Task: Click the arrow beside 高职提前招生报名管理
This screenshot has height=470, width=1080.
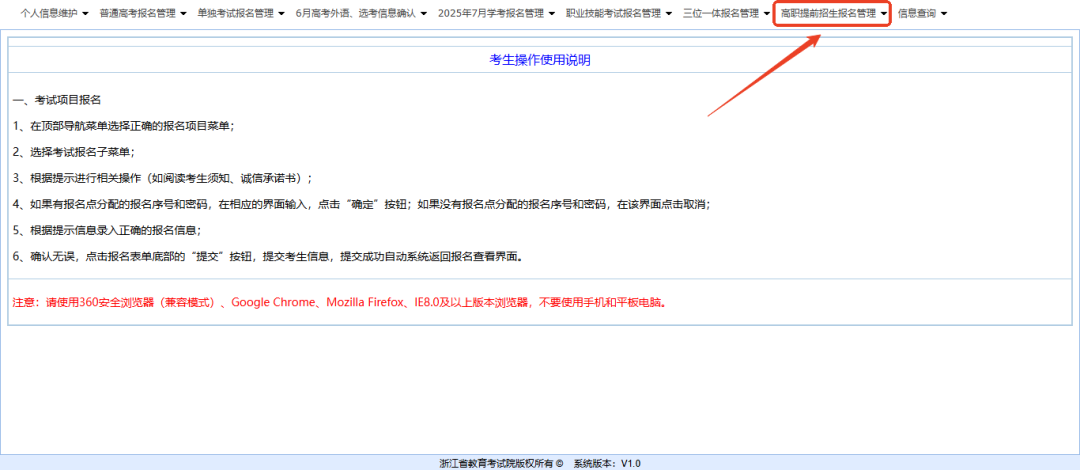Action: [x=884, y=14]
